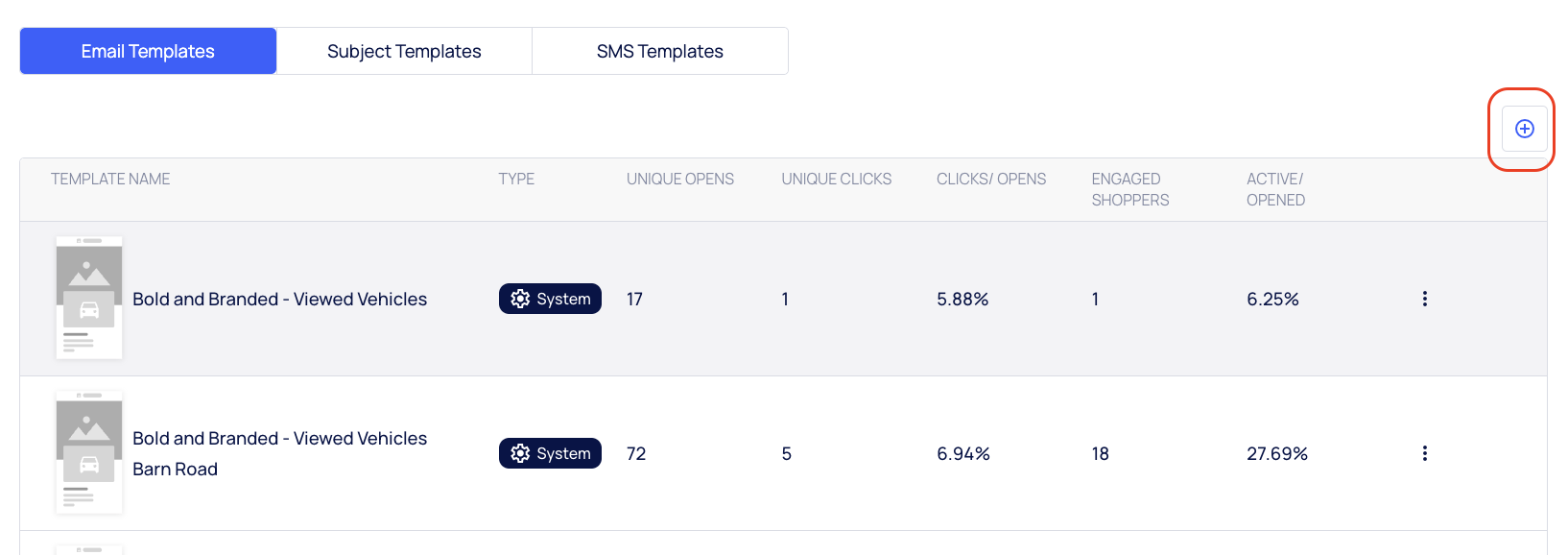Click the Active/Opened column header
This screenshot has height=555, width=1568.
(x=1275, y=189)
